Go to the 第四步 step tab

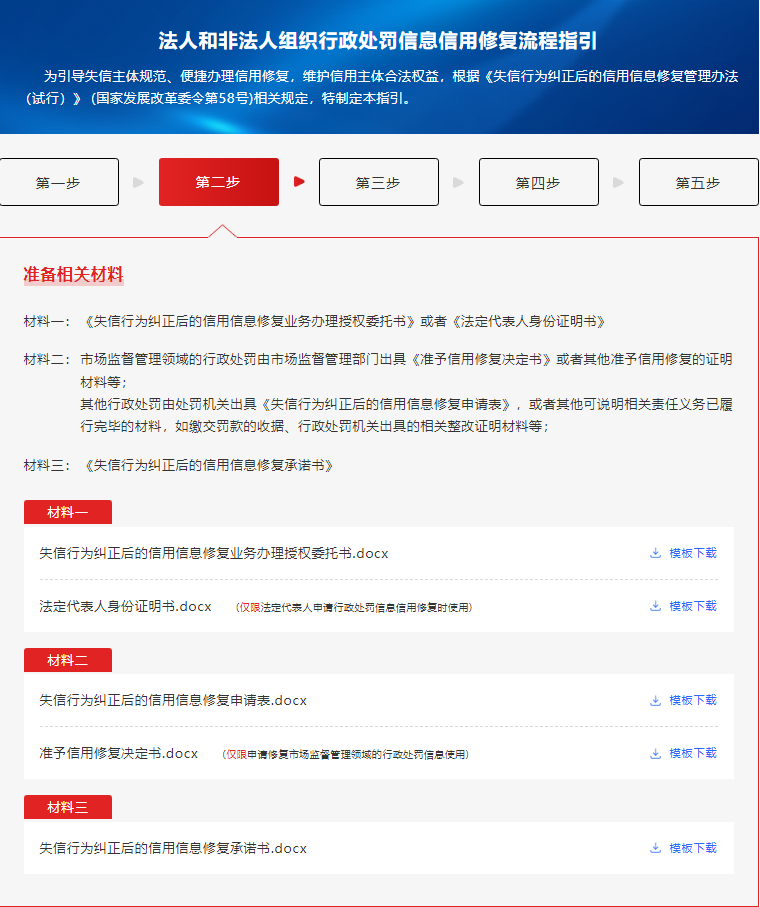tap(538, 182)
